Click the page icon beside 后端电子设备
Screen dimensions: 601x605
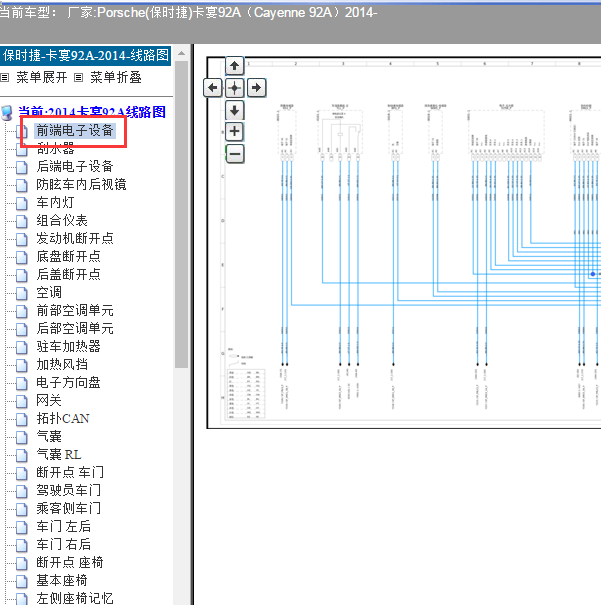pyautogui.click(x=22, y=167)
